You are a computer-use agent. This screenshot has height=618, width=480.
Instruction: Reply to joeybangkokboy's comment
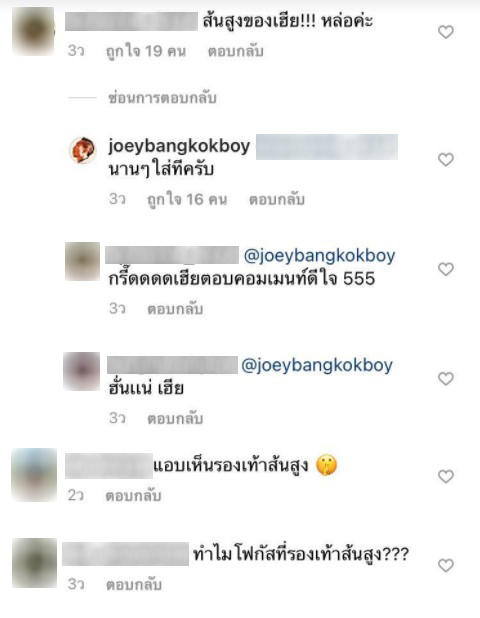[x=277, y=200]
